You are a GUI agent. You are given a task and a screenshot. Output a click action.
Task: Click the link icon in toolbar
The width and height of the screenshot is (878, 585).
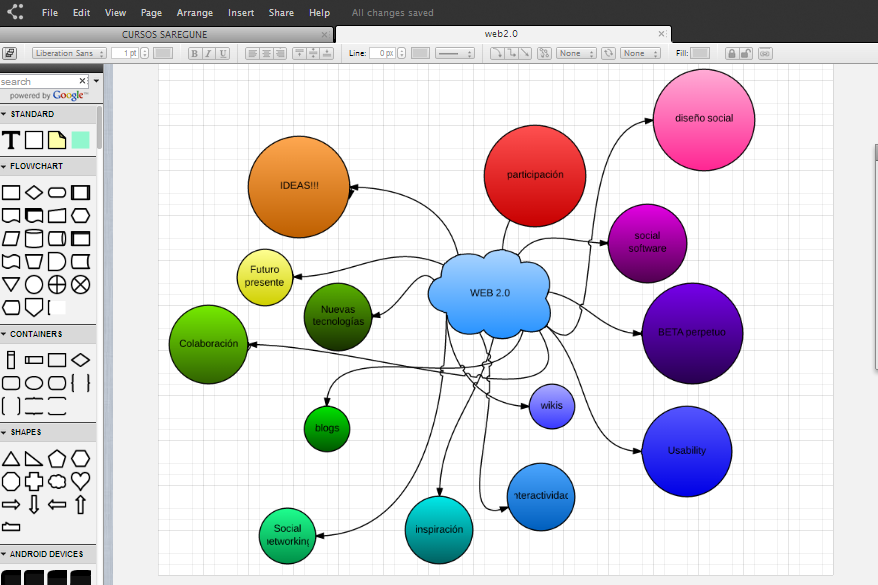click(x=765, y=53)
